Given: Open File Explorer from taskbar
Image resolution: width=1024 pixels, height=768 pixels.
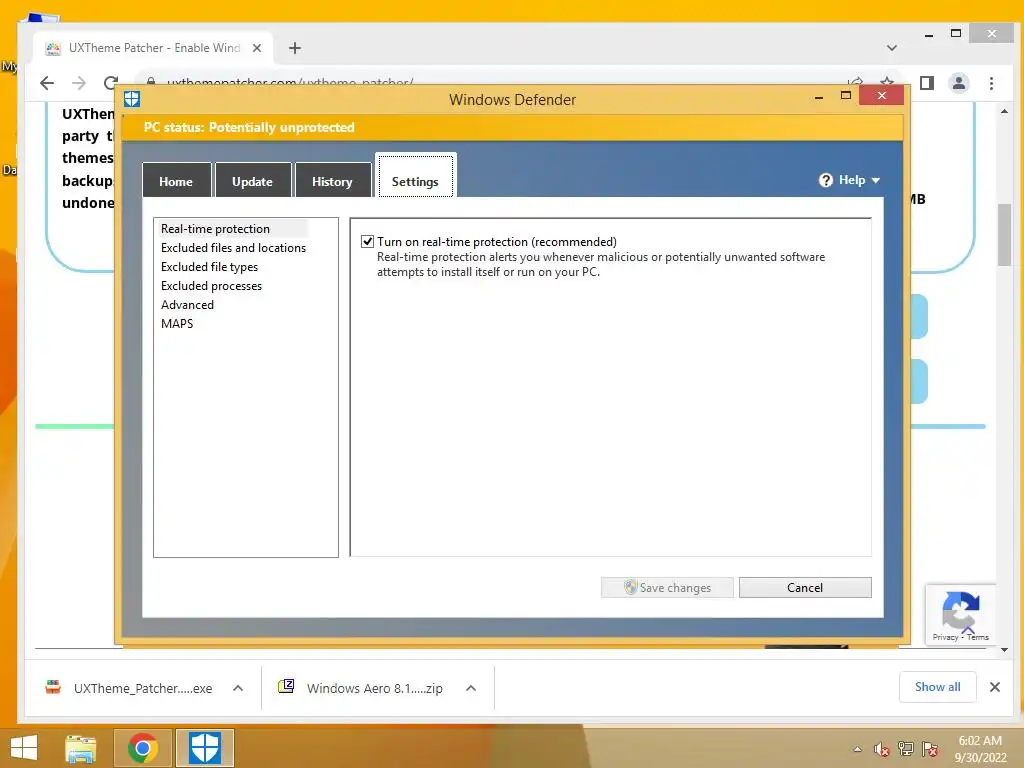Looking at the screenshot, I should (81, 748).
